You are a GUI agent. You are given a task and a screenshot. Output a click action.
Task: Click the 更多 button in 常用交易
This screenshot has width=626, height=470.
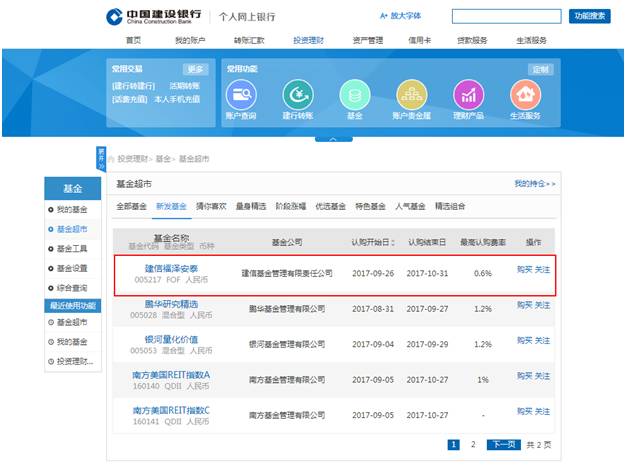pos(196,69)
